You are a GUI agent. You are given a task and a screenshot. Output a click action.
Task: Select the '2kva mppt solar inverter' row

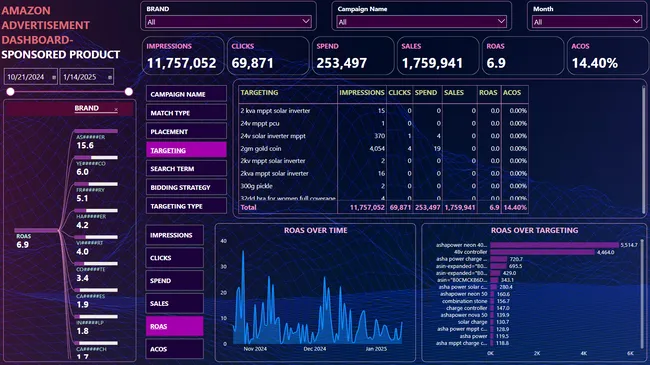click(x=383, y=173)
